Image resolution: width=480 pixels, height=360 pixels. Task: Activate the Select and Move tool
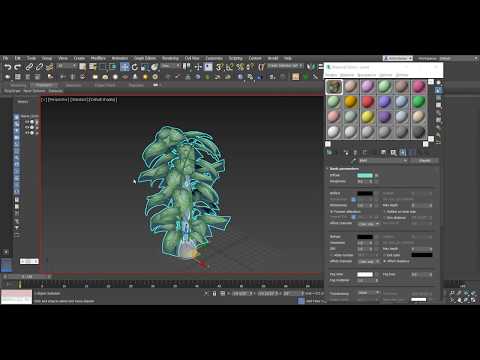click(x=125, y=67)
